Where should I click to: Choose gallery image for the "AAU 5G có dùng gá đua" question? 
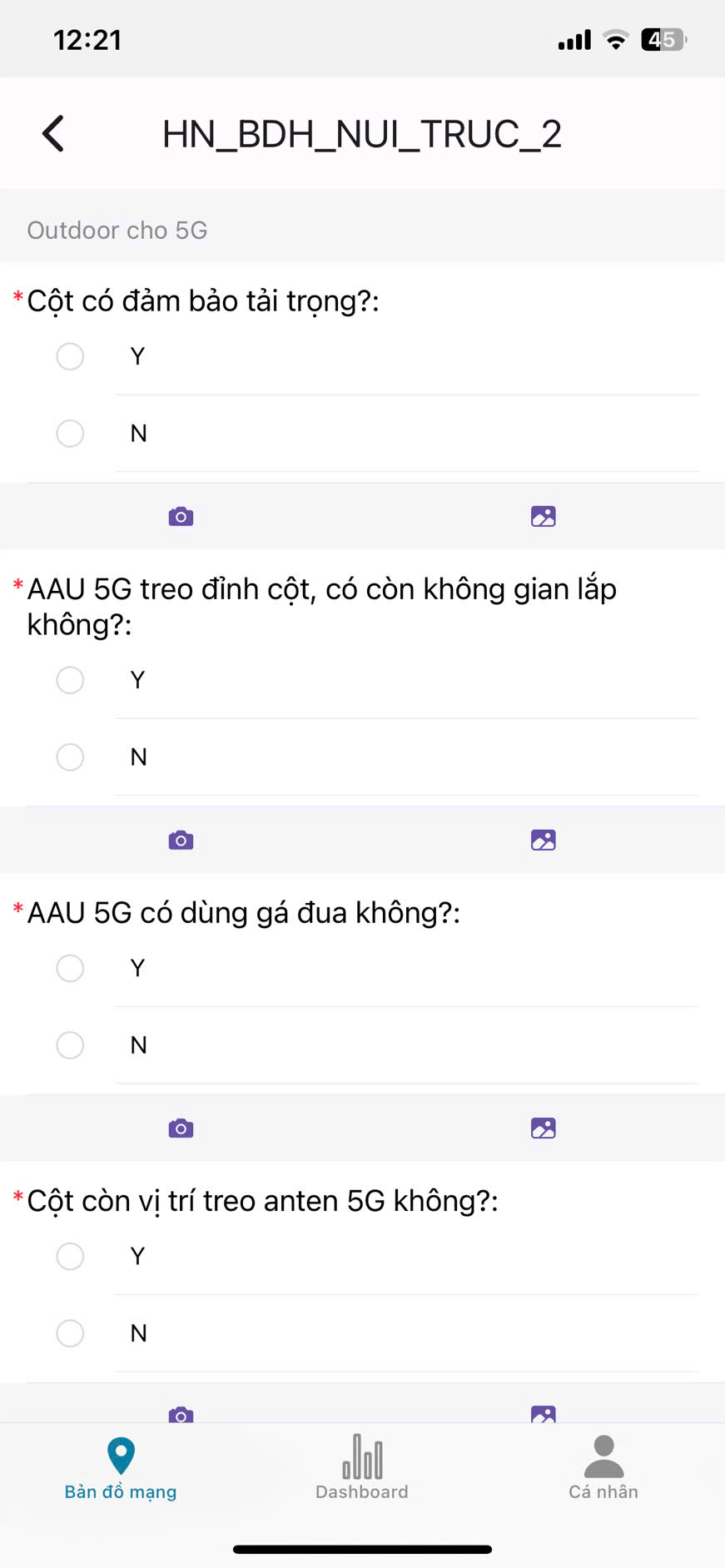543,1129
